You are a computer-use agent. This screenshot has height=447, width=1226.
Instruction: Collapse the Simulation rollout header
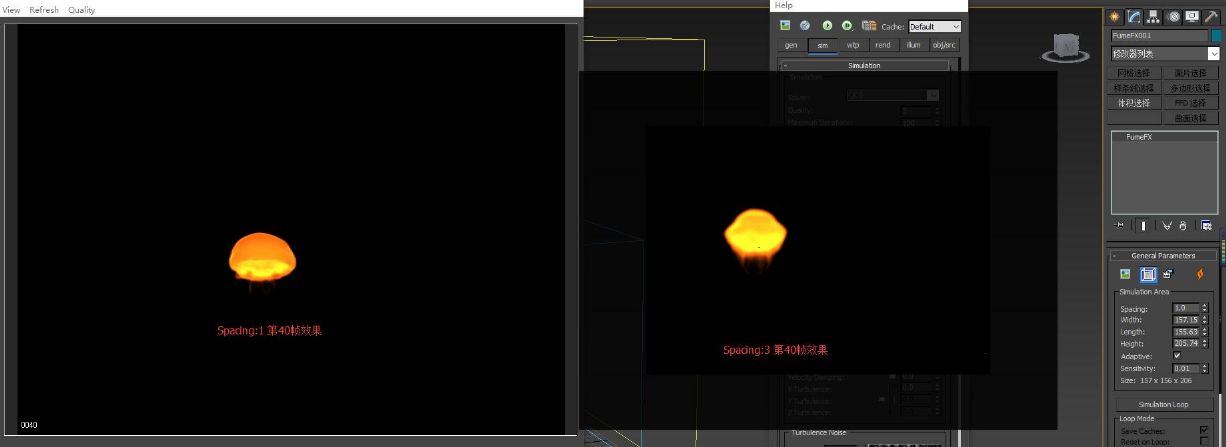tap(864, 65)
